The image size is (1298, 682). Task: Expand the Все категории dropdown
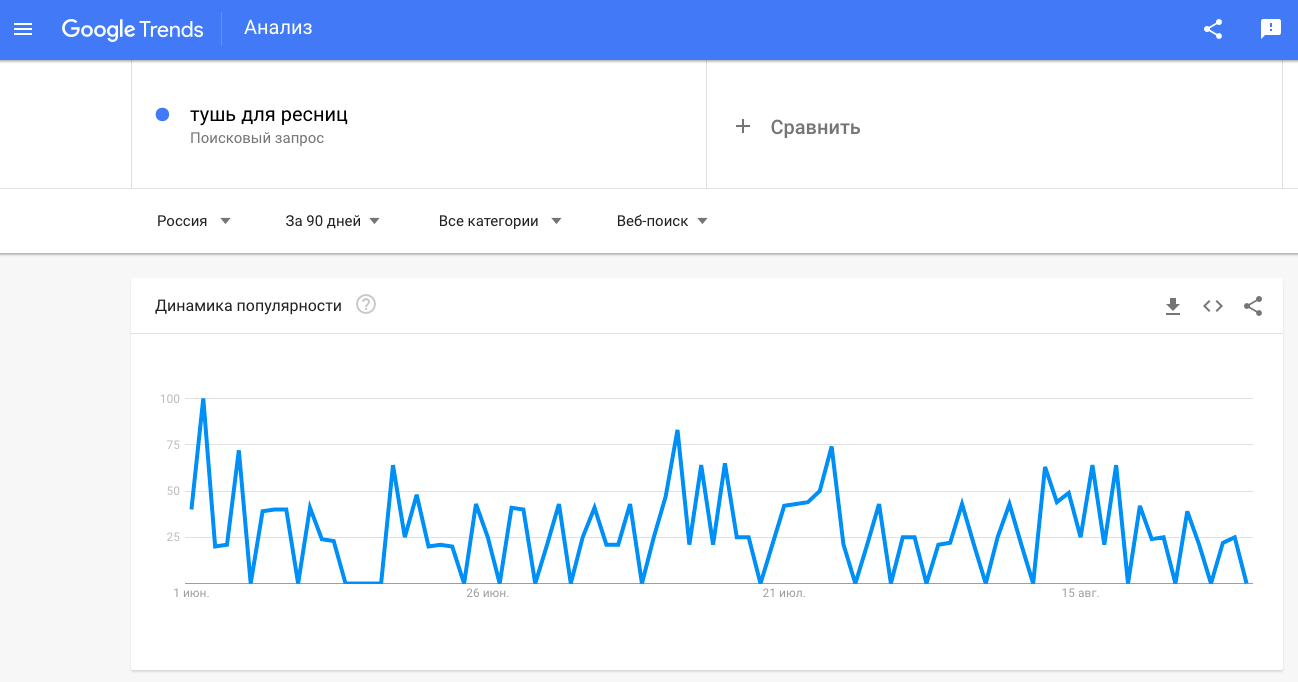[500, 221]
